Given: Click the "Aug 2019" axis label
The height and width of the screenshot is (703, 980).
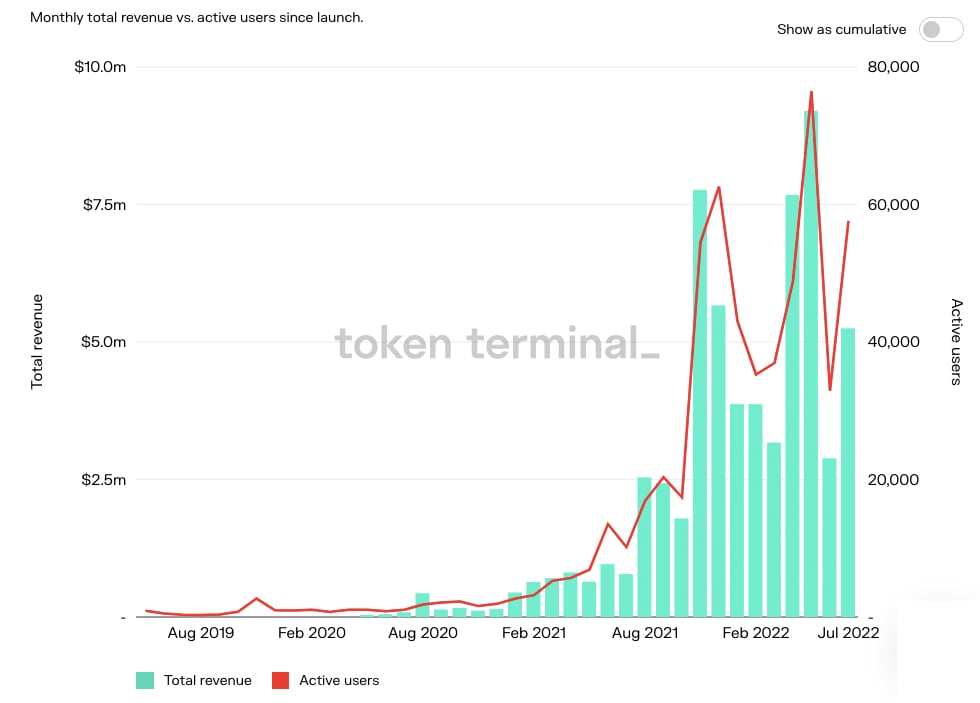Looking at the screenshot, I should 203,633.
